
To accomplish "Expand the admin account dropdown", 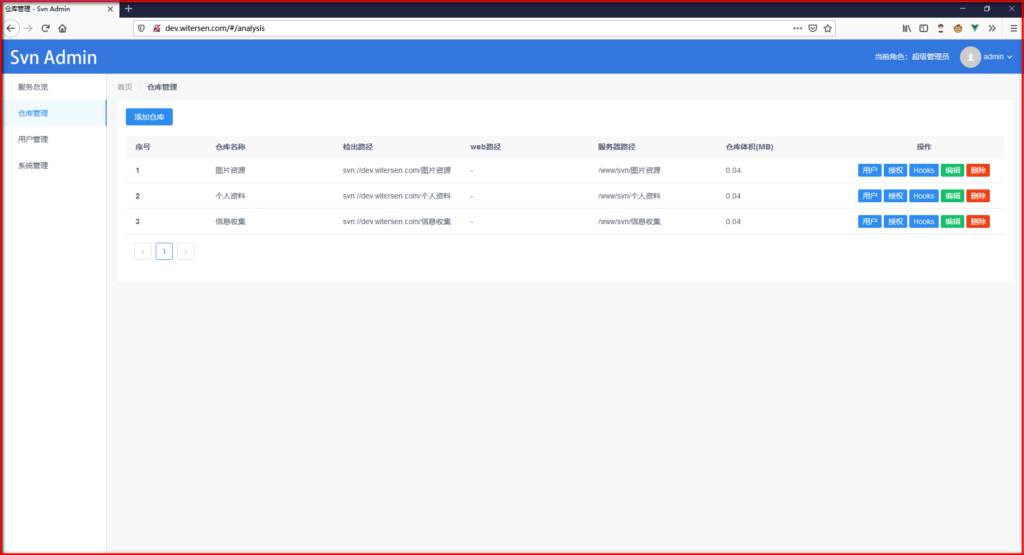I will (x=997, y=57).
